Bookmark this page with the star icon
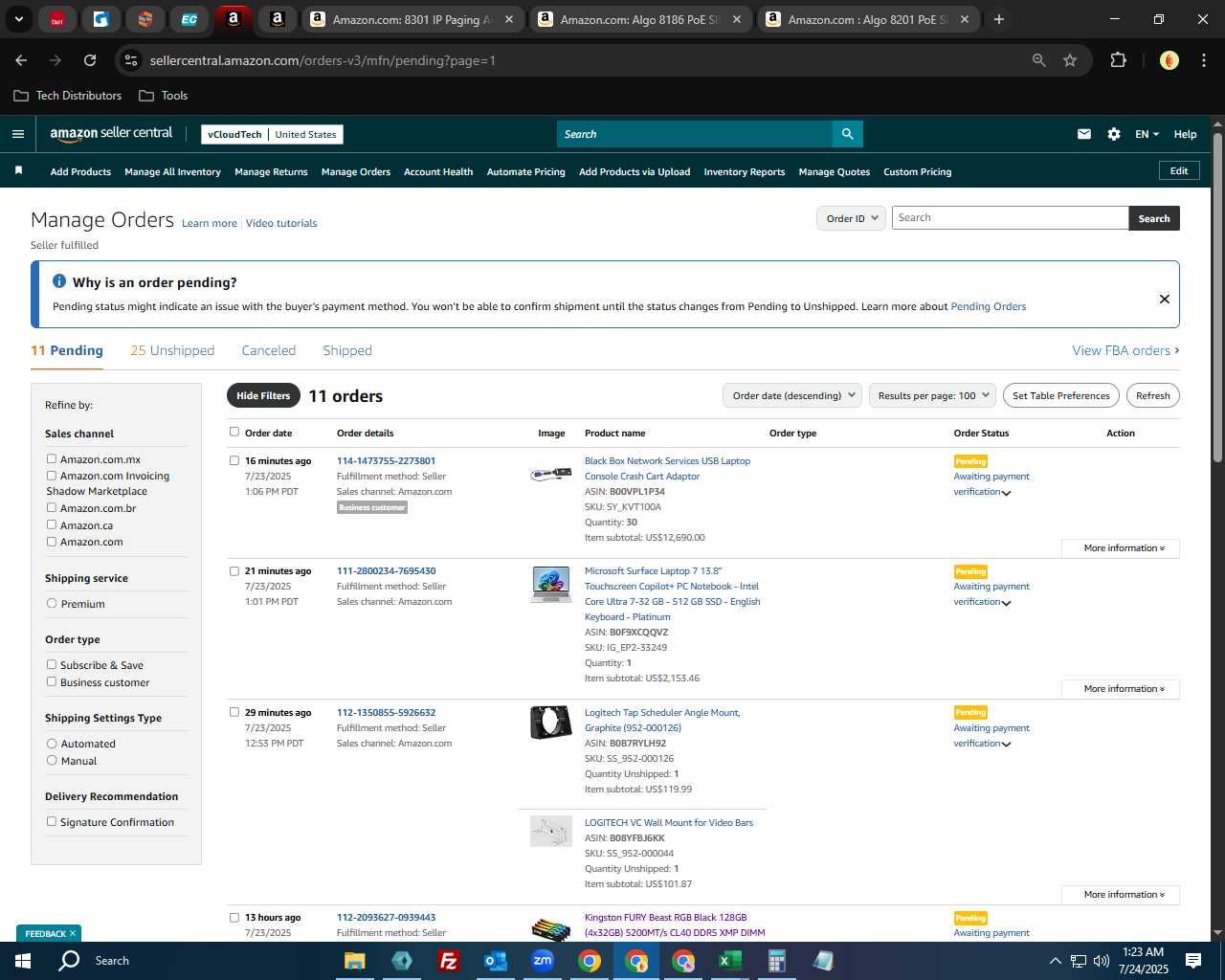This screenshot has width=1225, height=980. coord(1070,60)
